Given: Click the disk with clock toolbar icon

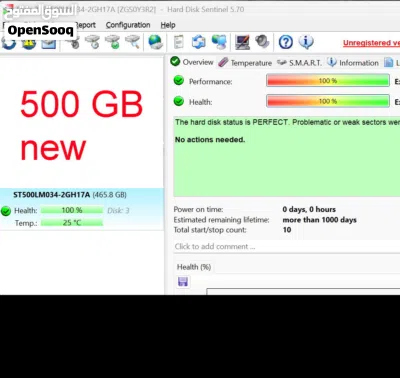Looking at the screenshot, I should 92,42.
